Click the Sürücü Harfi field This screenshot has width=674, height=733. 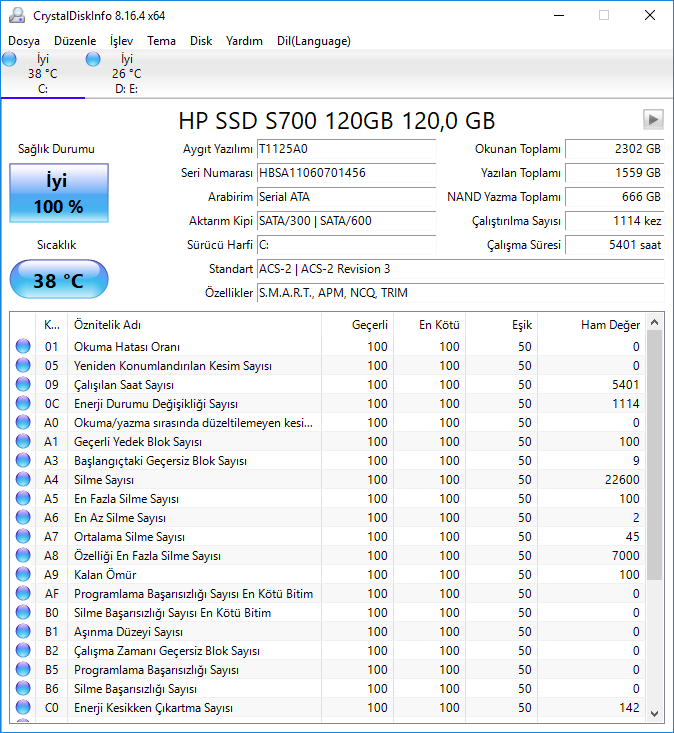click(346, 245)
